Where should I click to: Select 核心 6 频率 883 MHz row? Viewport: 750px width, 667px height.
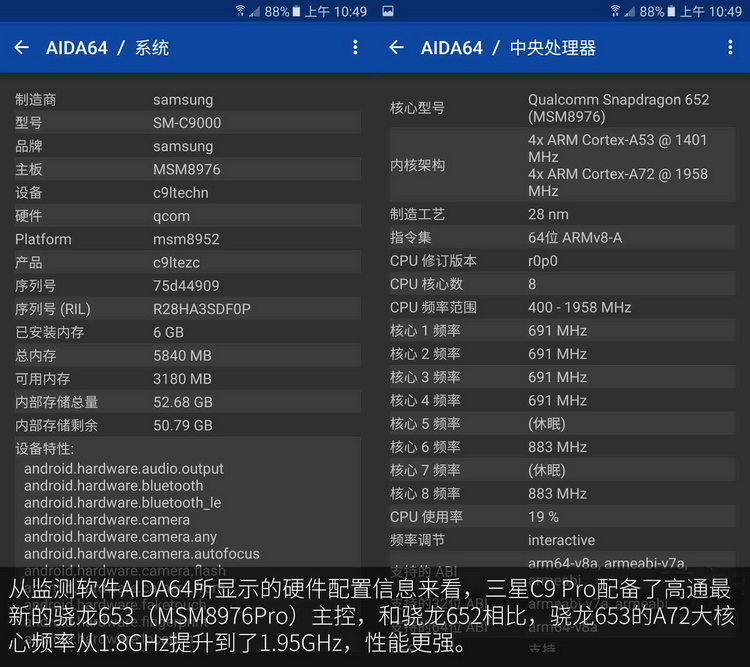pos(562,447)
